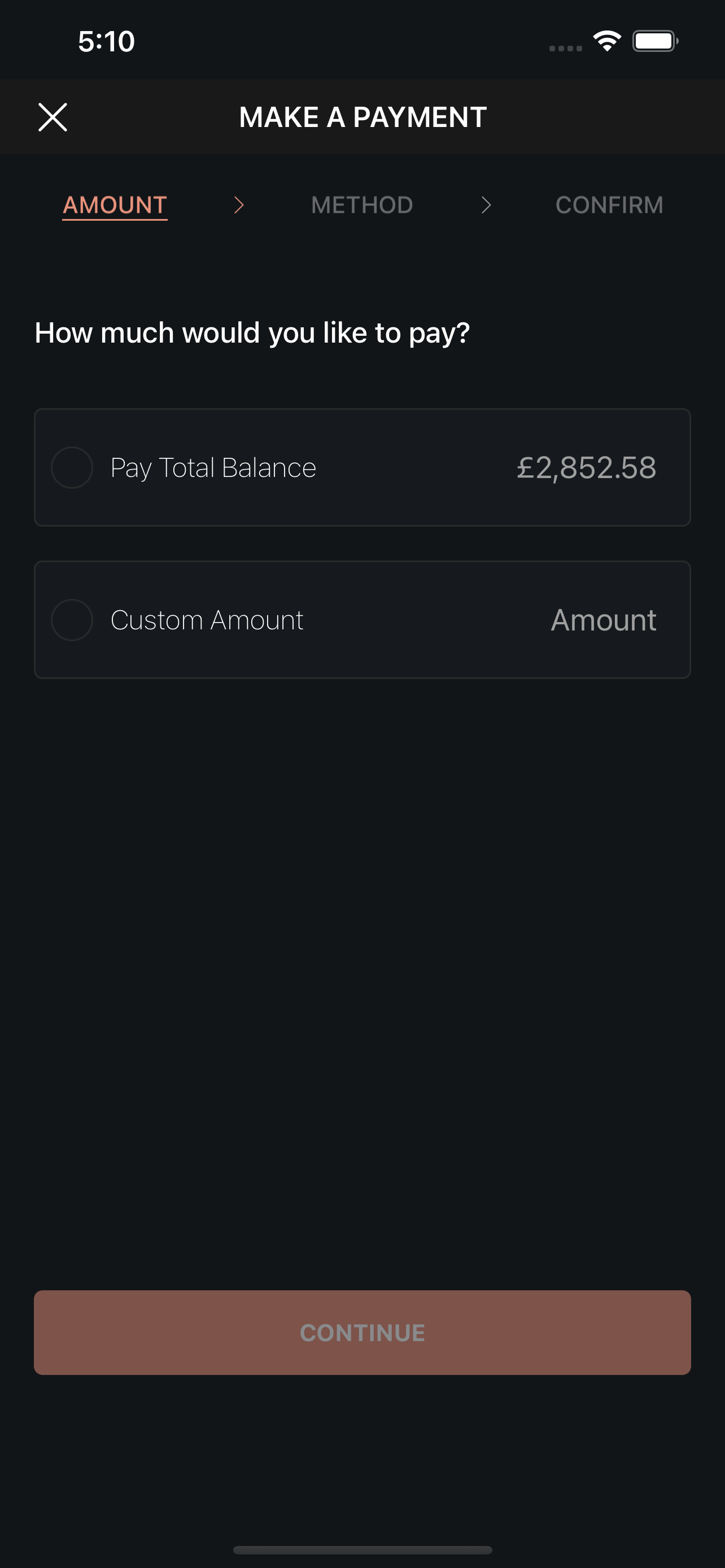Select the Pay Total Balance radio button

(72, 467)
